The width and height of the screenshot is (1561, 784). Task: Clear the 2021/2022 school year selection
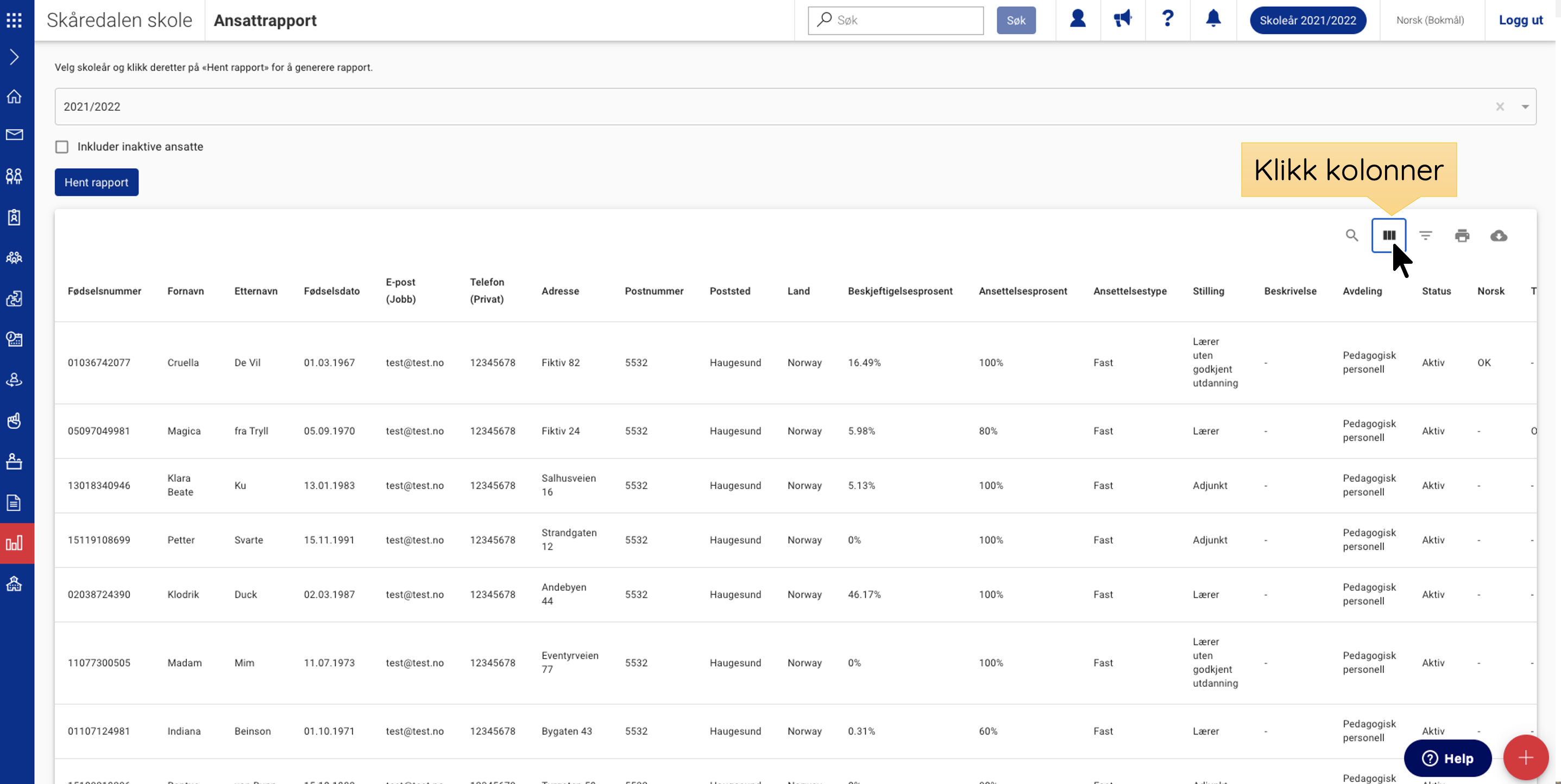pos(1500,106)
